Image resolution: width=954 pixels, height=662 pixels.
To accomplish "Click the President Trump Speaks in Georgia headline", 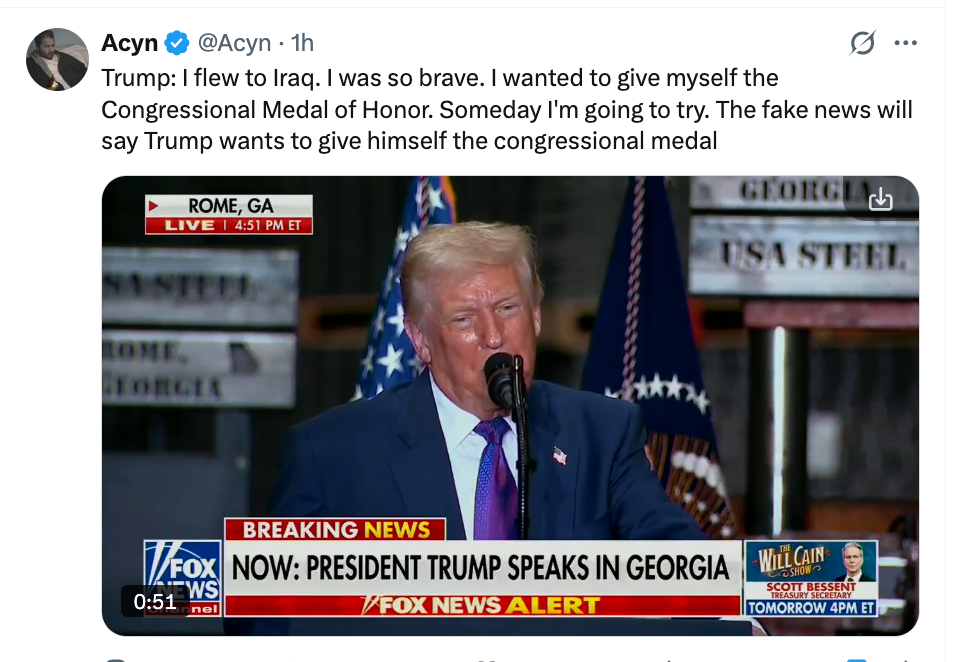I will click(x=481, y=568).
